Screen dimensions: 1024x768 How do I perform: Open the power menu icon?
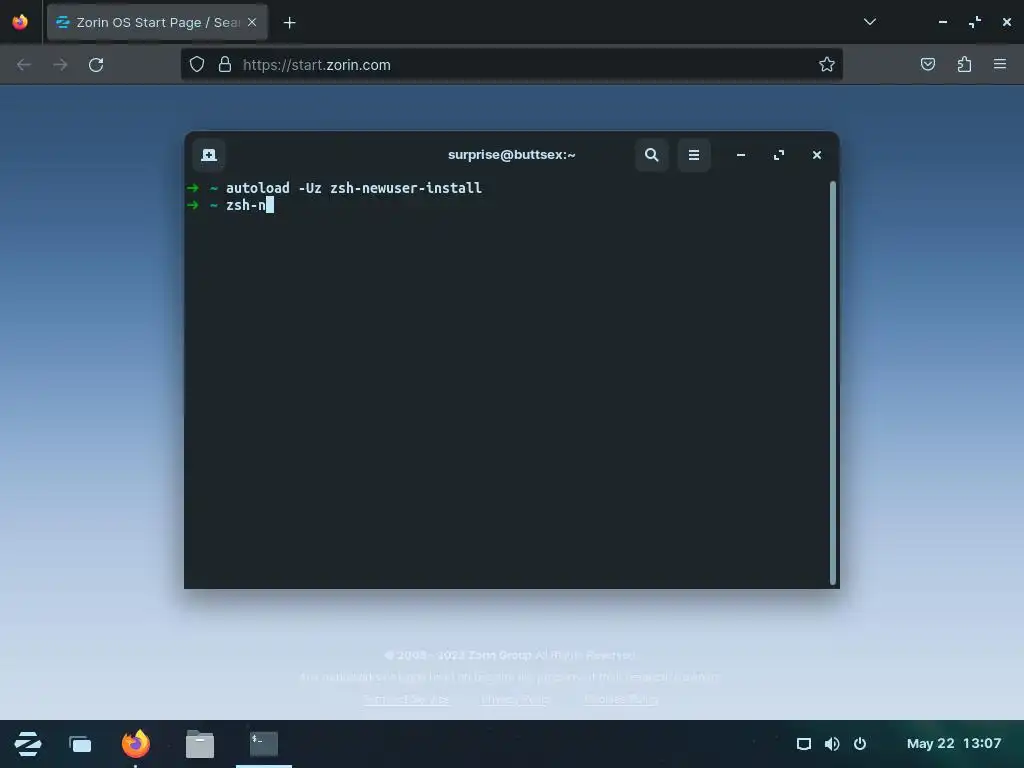pos(859,744)
